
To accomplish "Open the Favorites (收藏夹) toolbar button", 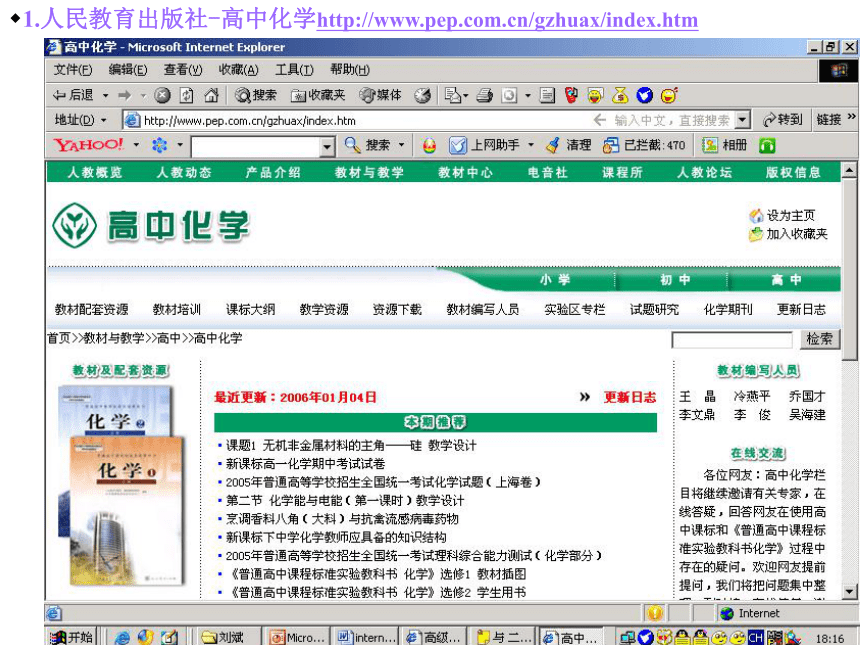I will tap(318, 95).
